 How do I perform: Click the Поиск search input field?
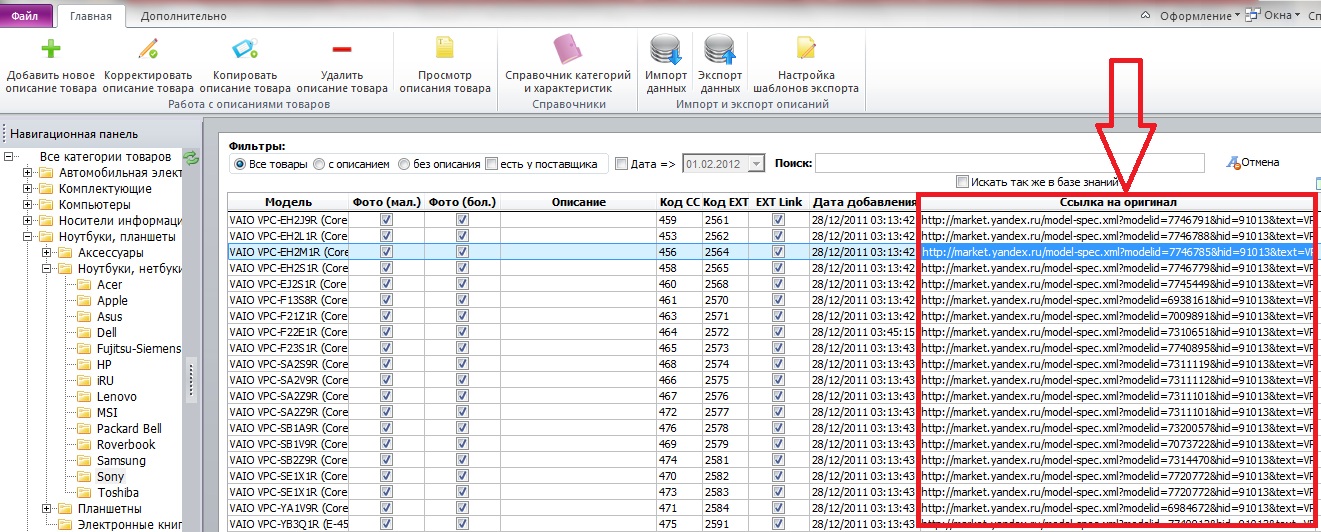(x=1009, y=163)
